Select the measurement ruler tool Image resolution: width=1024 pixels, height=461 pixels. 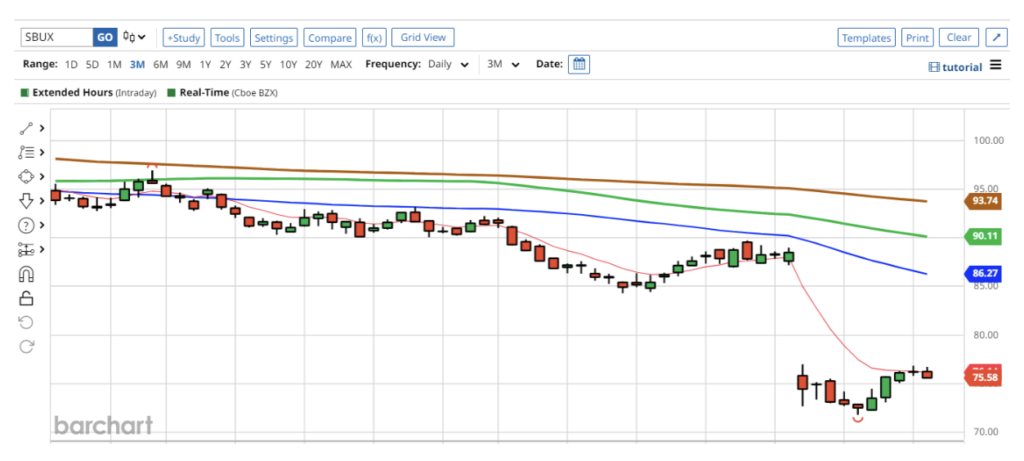26,249
